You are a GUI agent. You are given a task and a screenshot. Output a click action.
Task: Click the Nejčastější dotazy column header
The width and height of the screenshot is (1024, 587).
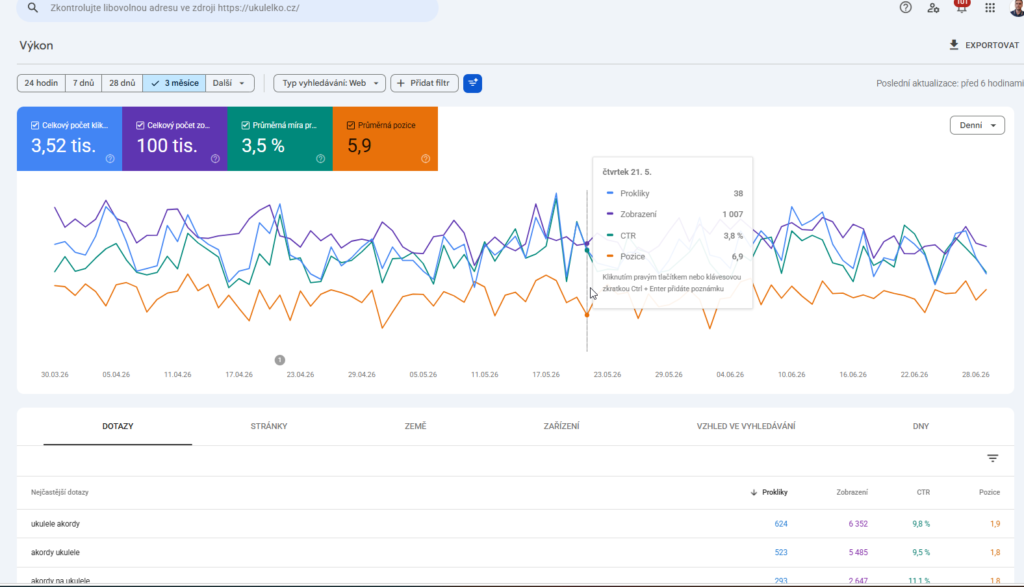59,492
